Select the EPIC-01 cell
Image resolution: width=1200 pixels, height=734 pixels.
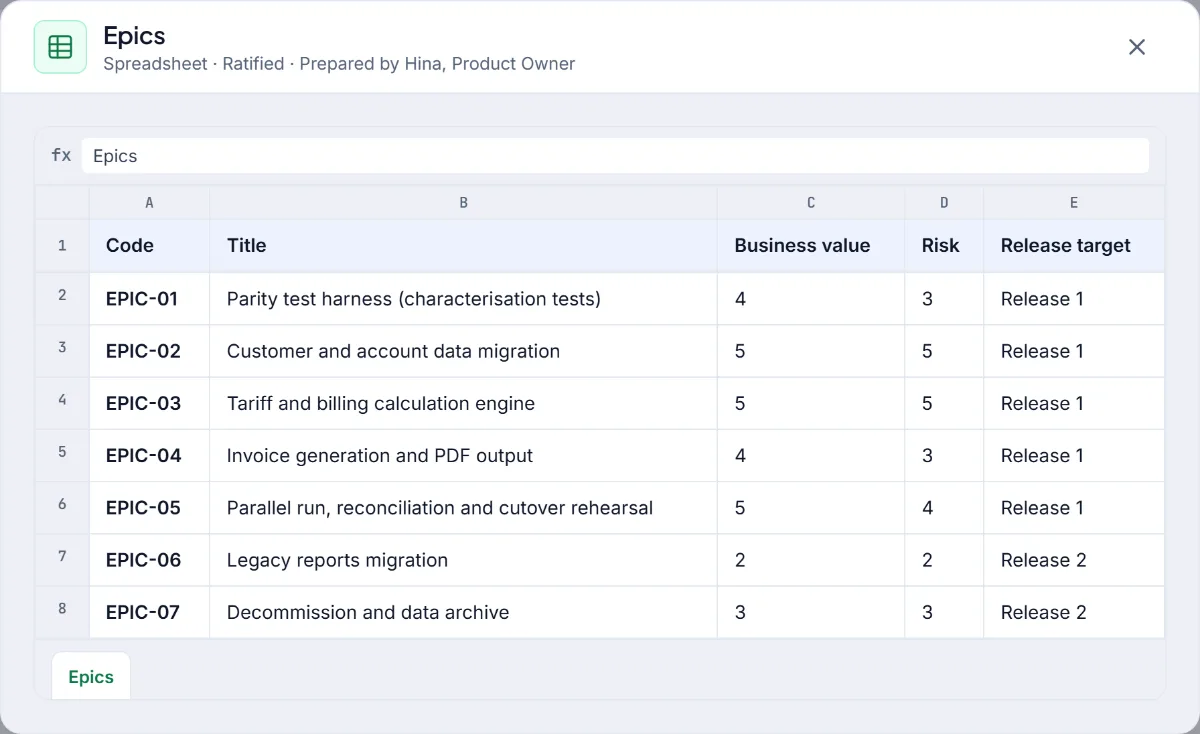[x=149, y=298]
